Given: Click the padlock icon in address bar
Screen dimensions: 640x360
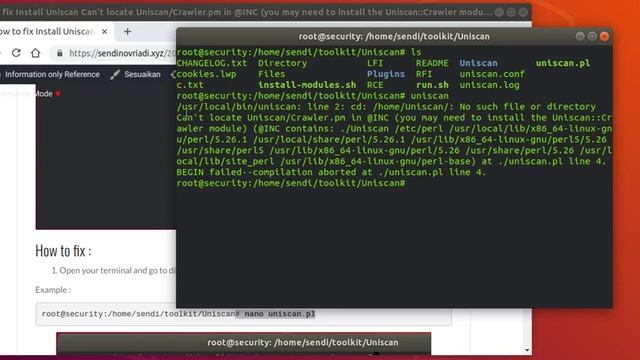Looking at the screenshot, I should [60, 53].
